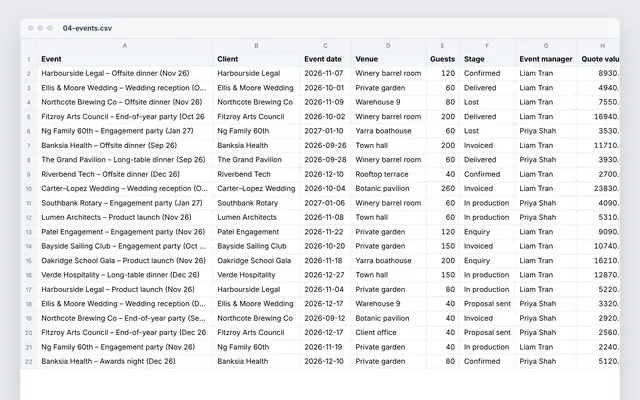Click venue cell 'Rooftop terrace'

[388, 174]
